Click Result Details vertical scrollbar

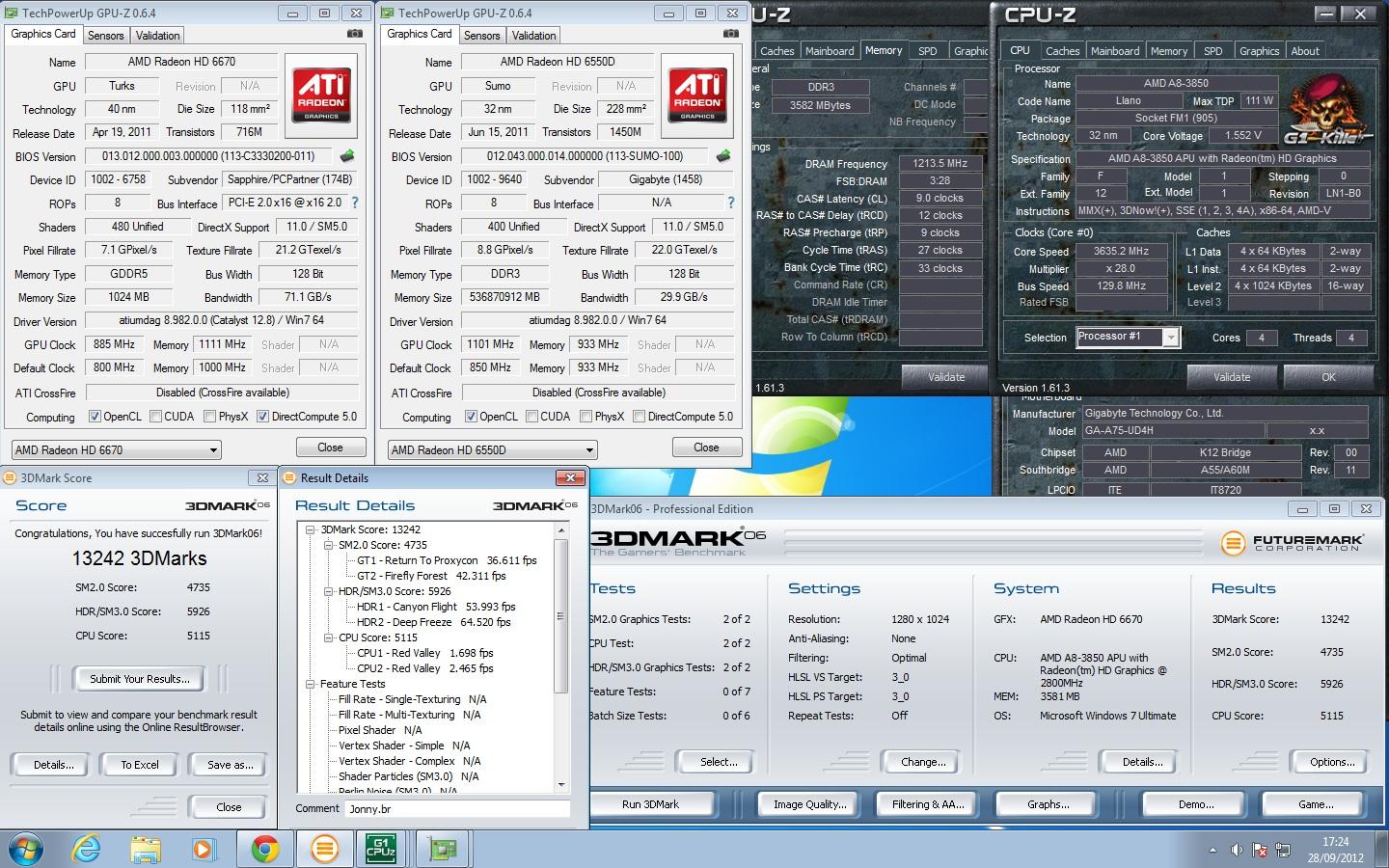(562, 658)
